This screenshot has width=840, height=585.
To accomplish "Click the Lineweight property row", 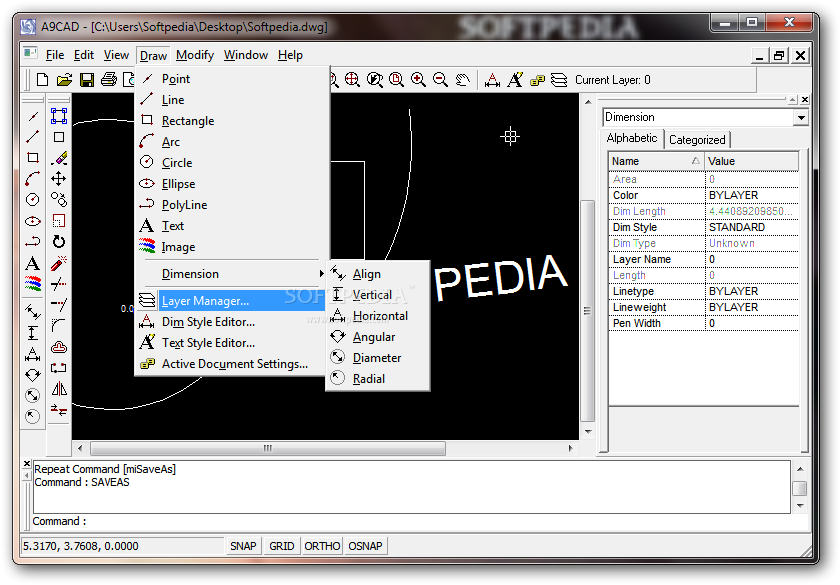I will [704, 308].
